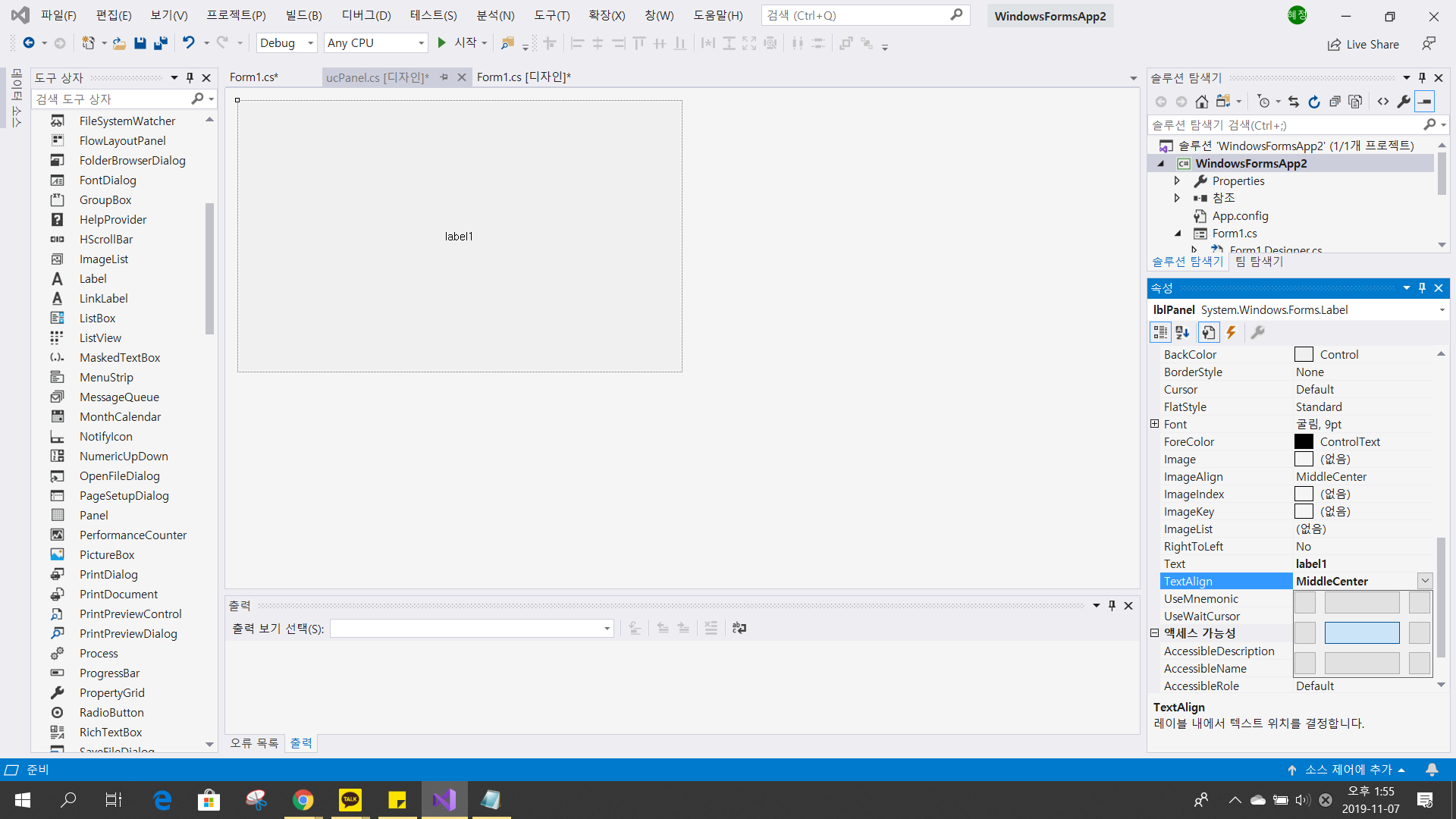
Task: Switch to the Form1.cs [디자인] tab
Action: point(523,77)
